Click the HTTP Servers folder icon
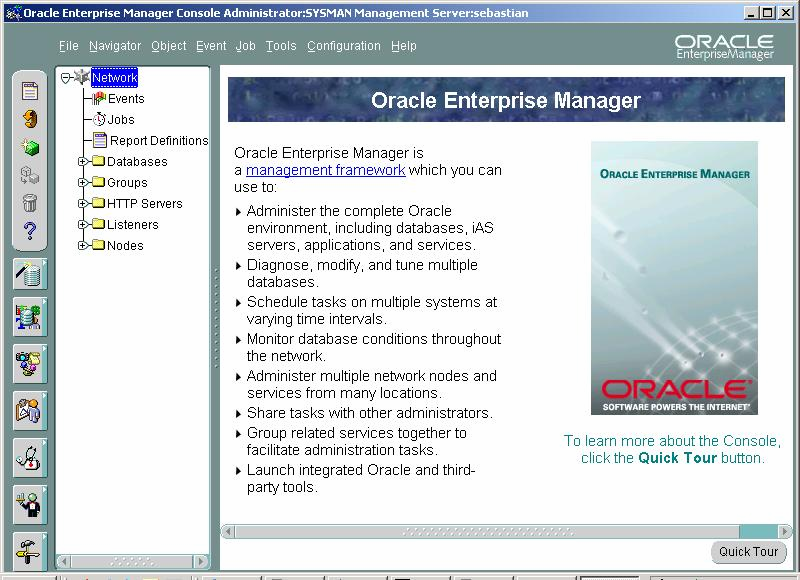800x580 pixels. click(x=98, y=203)
